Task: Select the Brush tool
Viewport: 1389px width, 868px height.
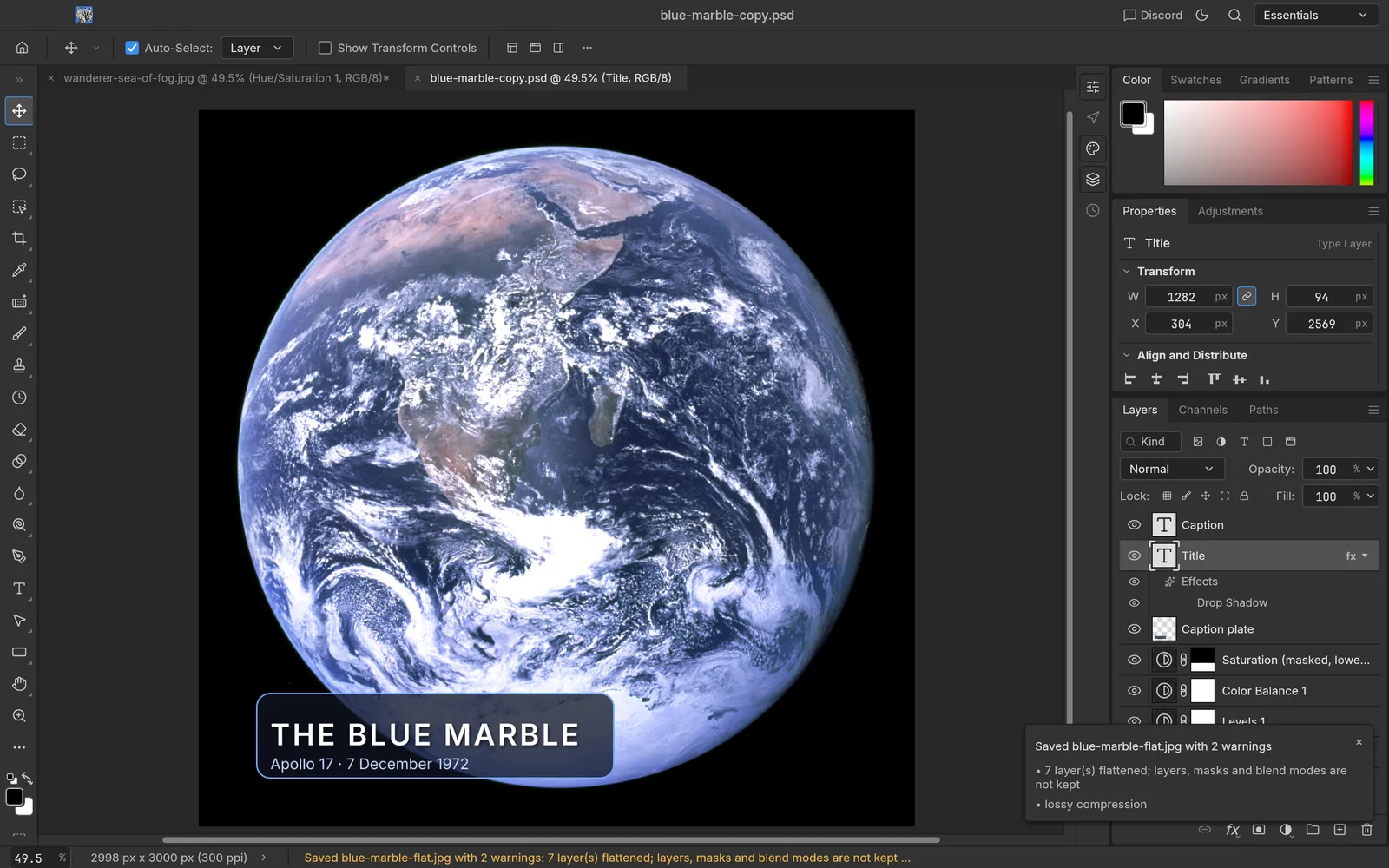Action: (19, 334)
